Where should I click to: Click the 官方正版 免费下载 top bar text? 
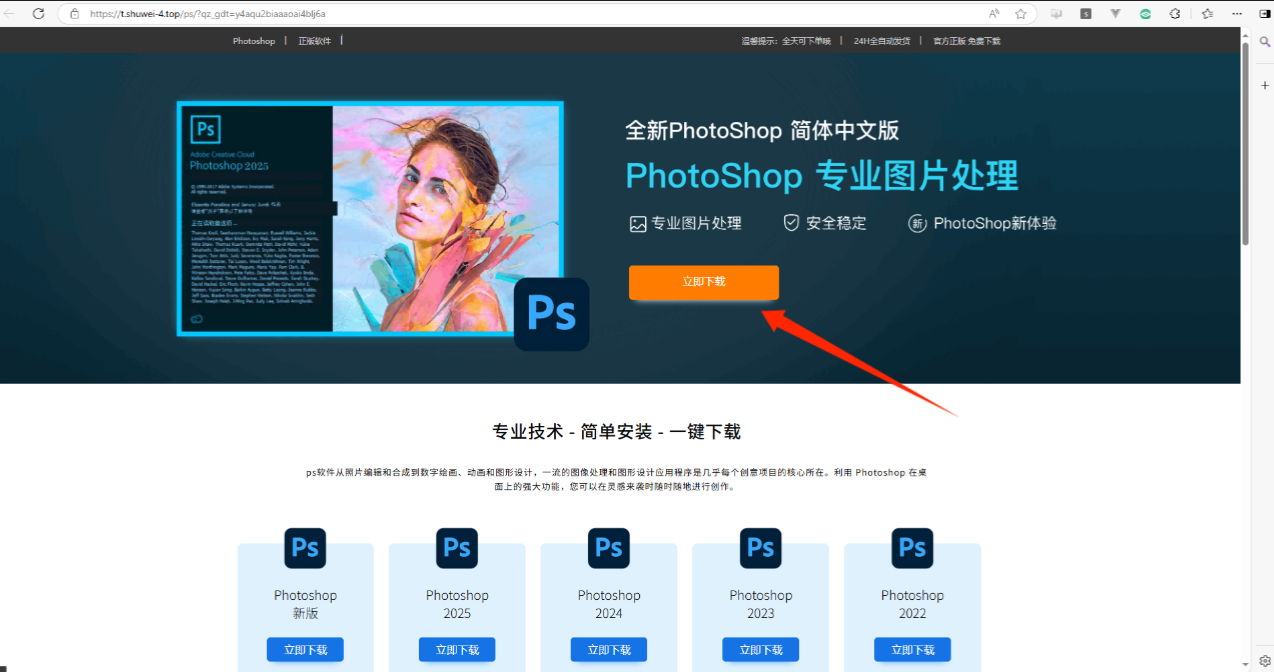click(x=966, y=41)
